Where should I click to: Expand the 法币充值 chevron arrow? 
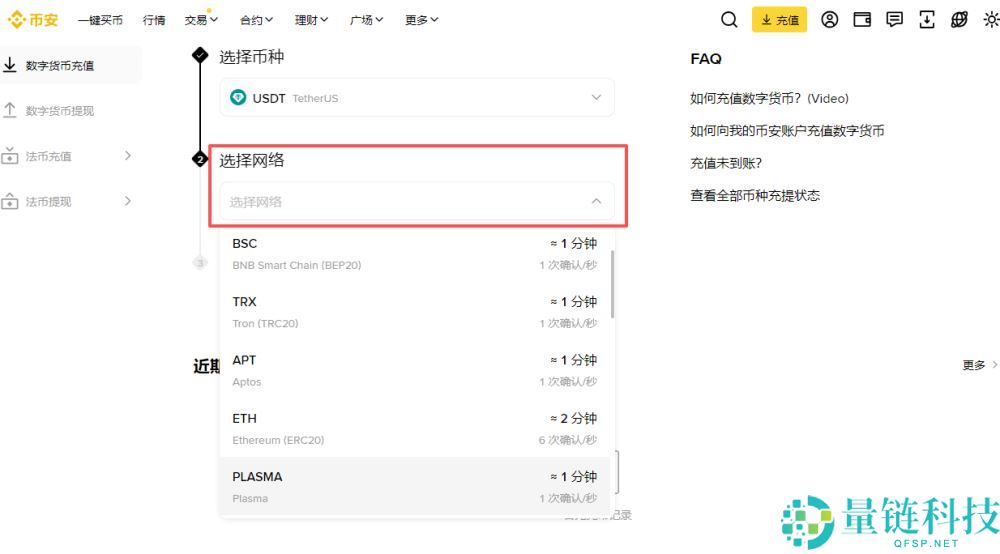[128, 156]
